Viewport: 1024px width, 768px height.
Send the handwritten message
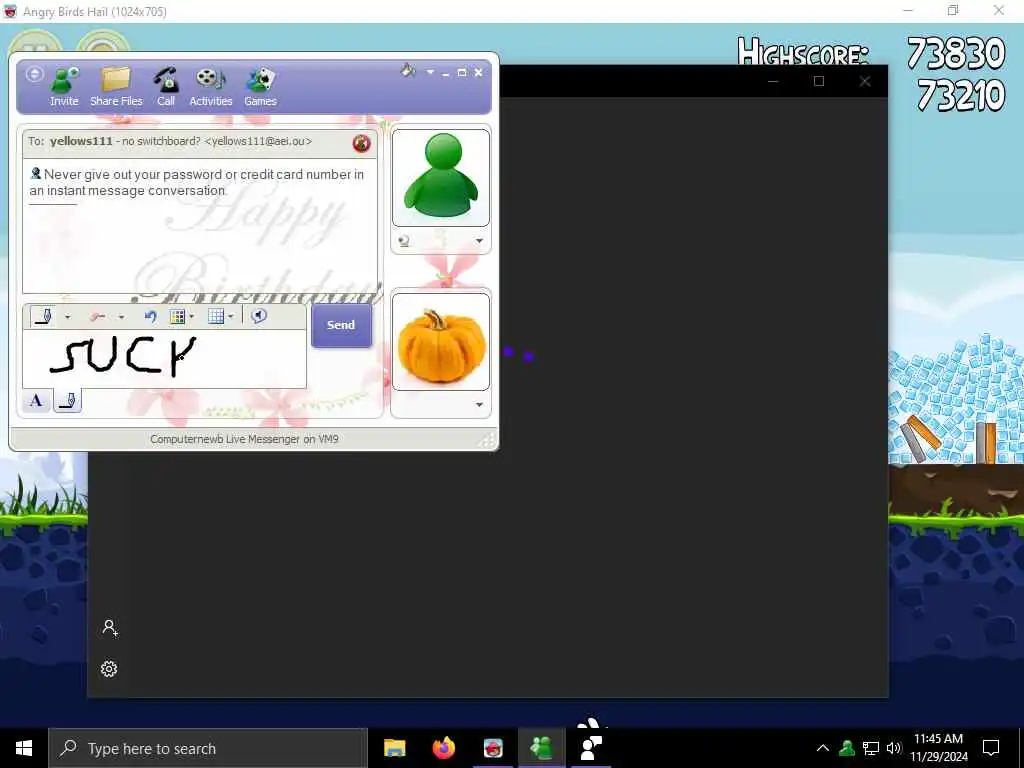pos(341,325)
